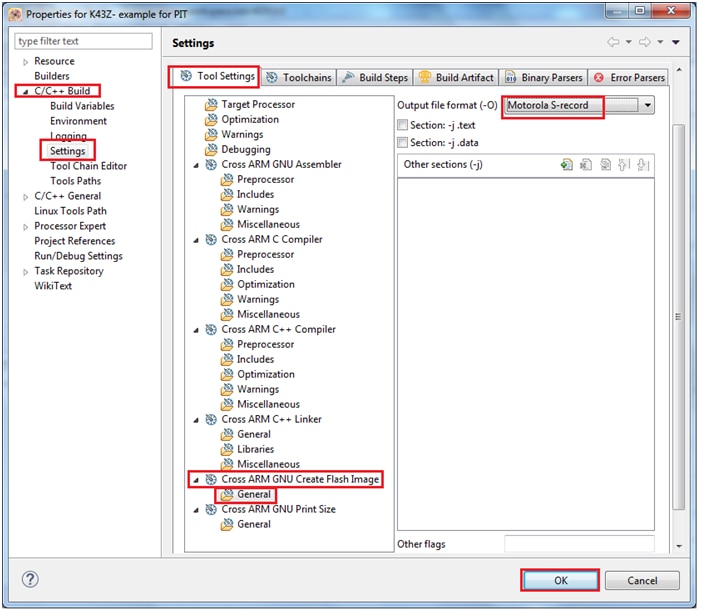Image resolution: width=701 pixels, height=612 pixels.
Task: Enable the Section -j .text checkbox
Action: pyautogui.click(x=403, y=125)
